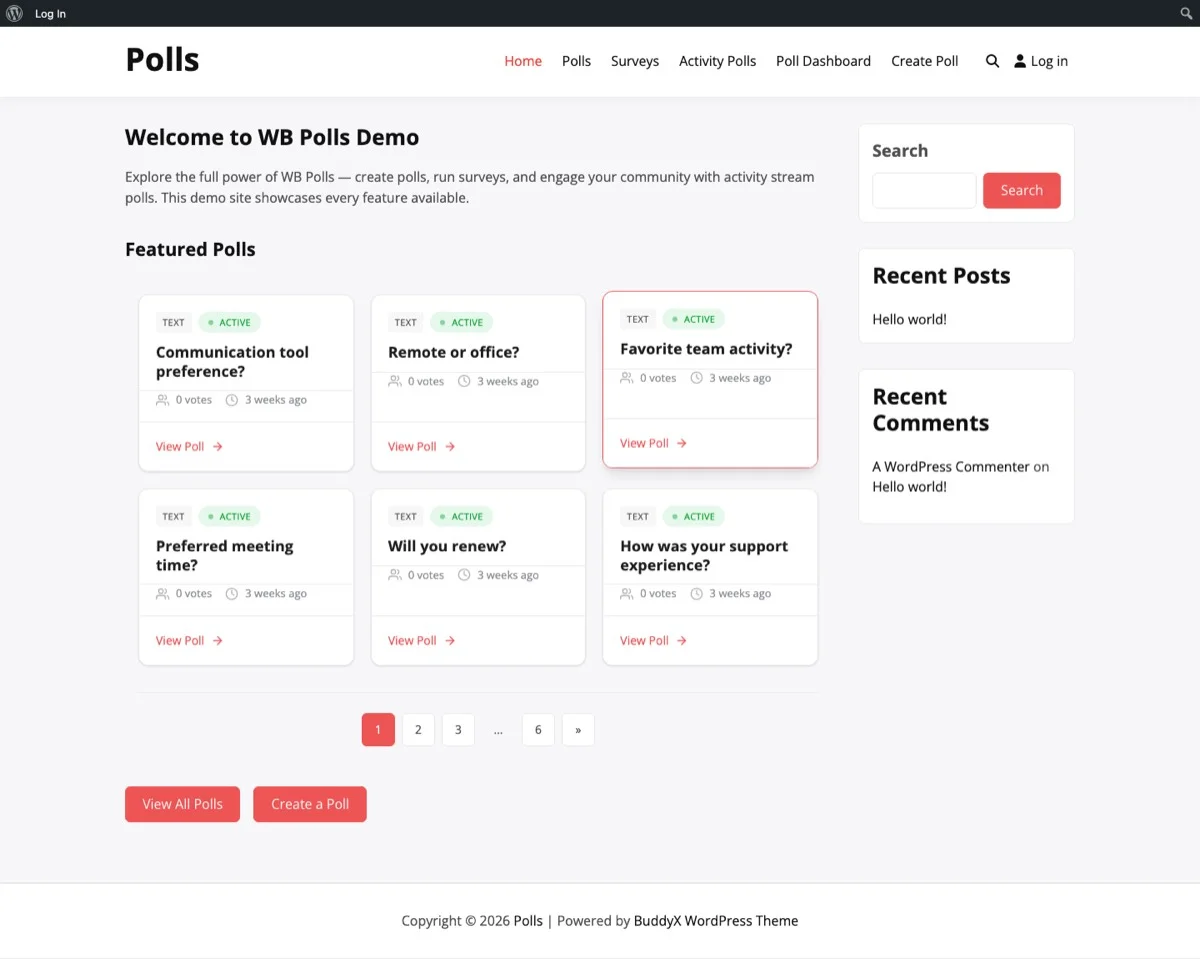Screen dimensions: 1200x959
Task: Navigate to Activity Polls in the menu
Action: coord(717,61)
